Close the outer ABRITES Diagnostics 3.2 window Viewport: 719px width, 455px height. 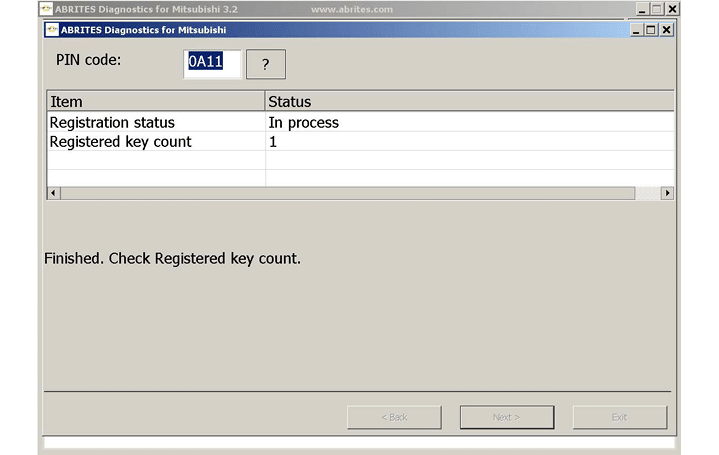click(672, 8)
